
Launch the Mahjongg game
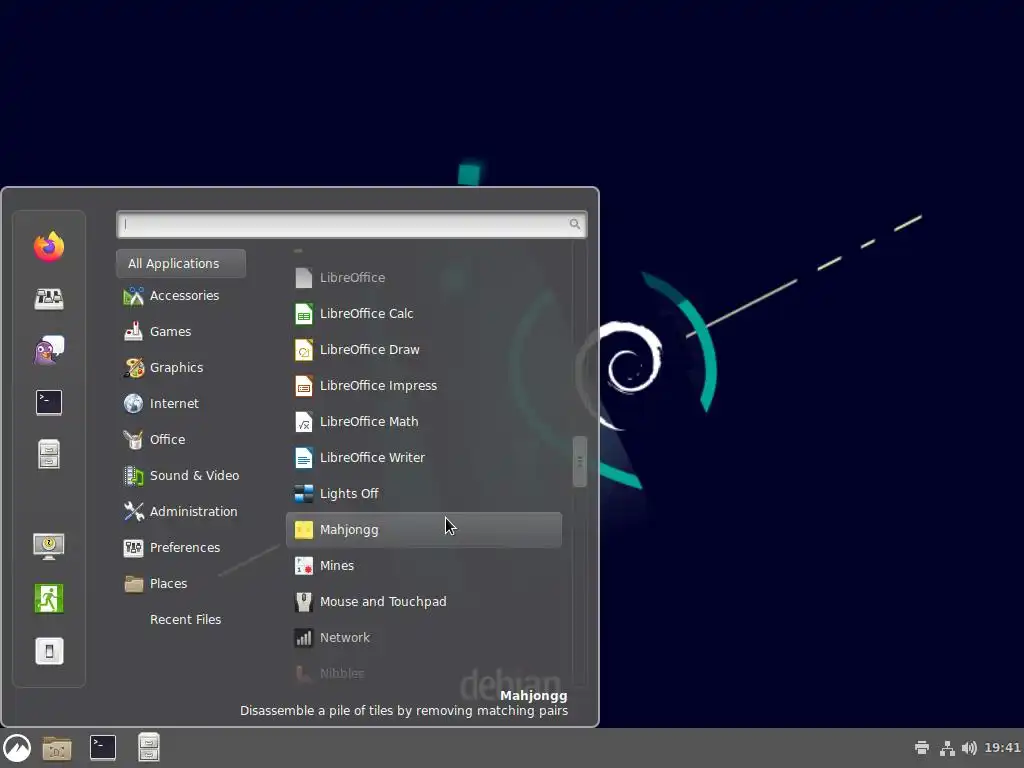coord(424,530)
